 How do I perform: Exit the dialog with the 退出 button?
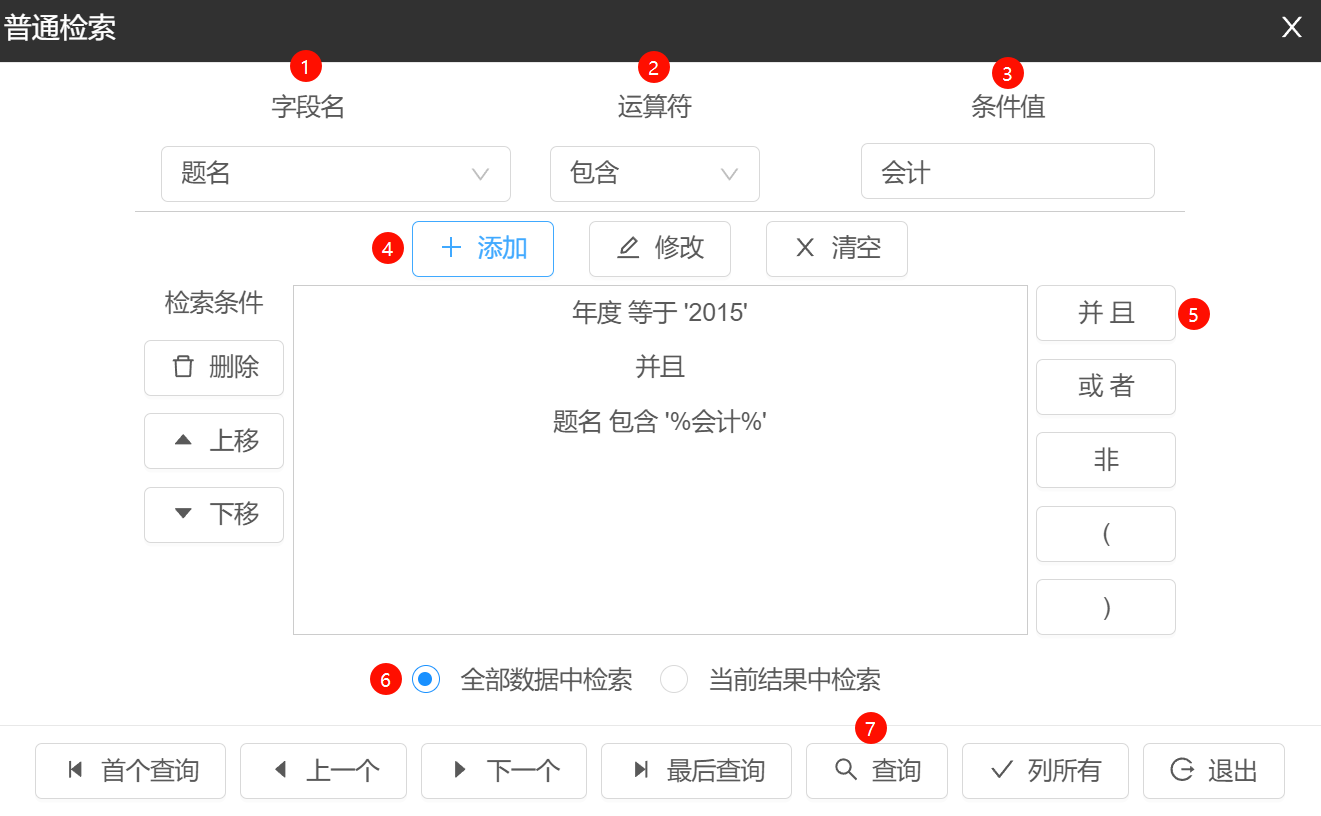[1213, 770]
